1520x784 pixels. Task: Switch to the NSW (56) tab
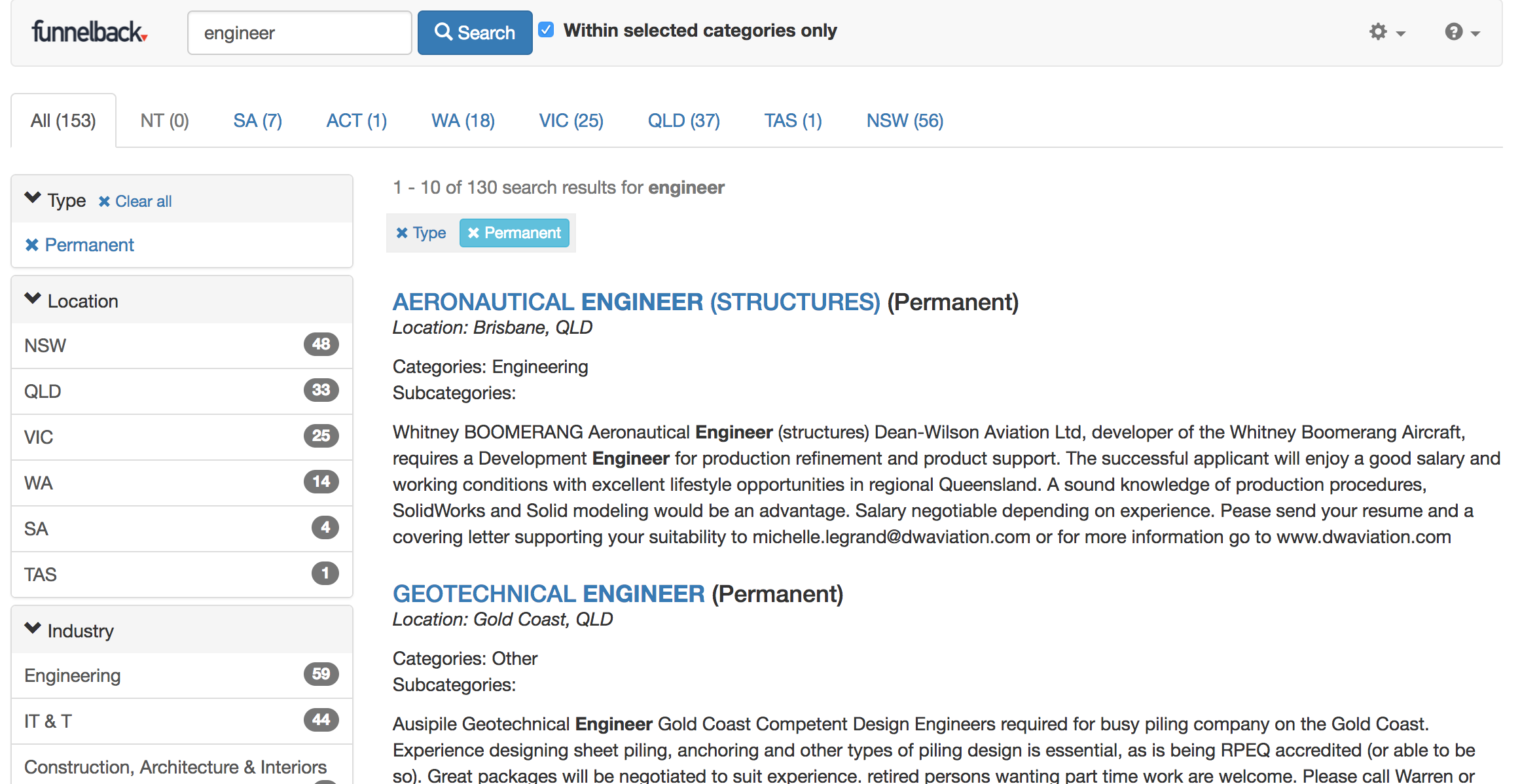coord(904,120)
